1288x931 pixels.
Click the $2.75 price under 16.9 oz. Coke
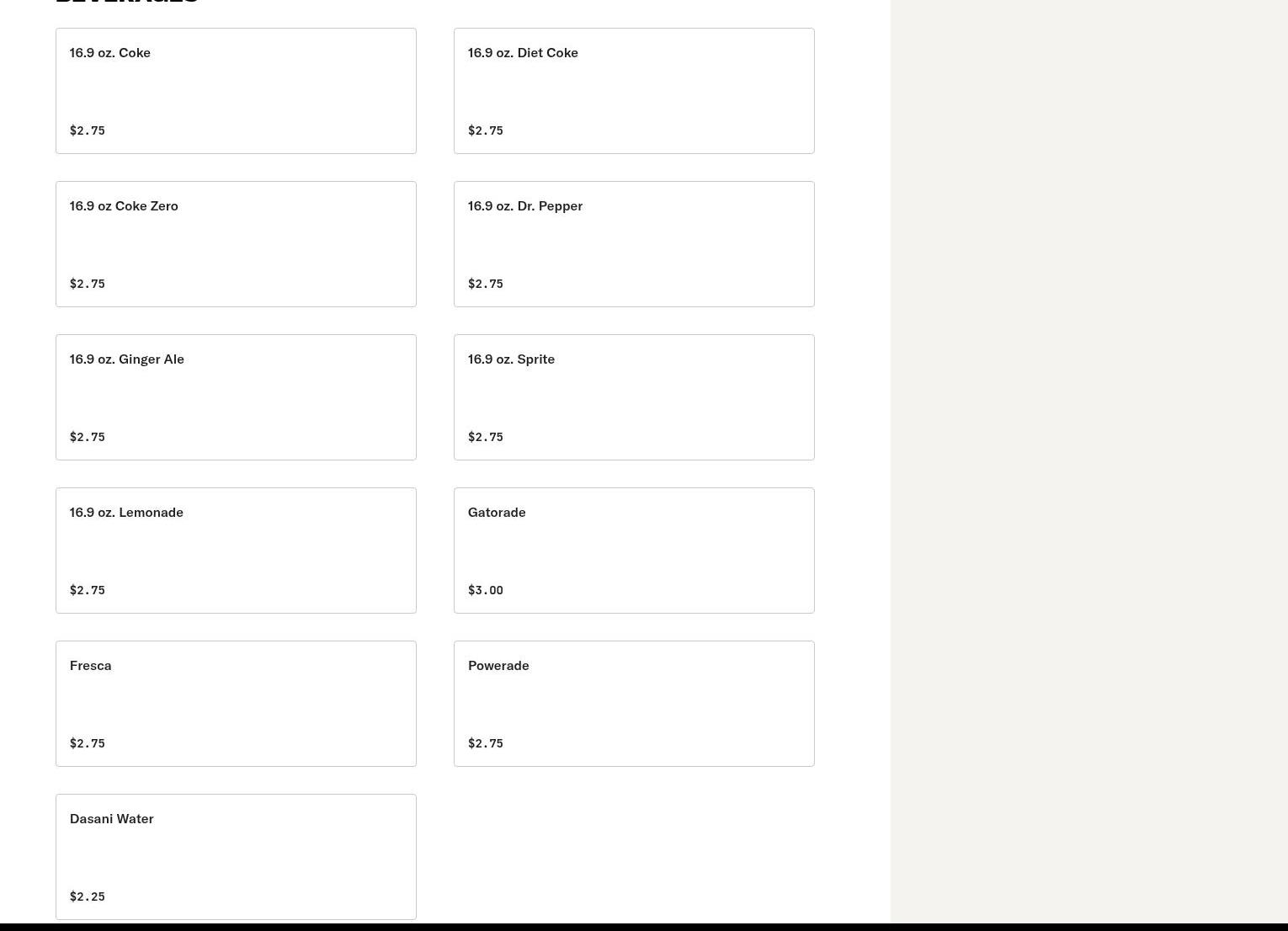coord(88,130)
